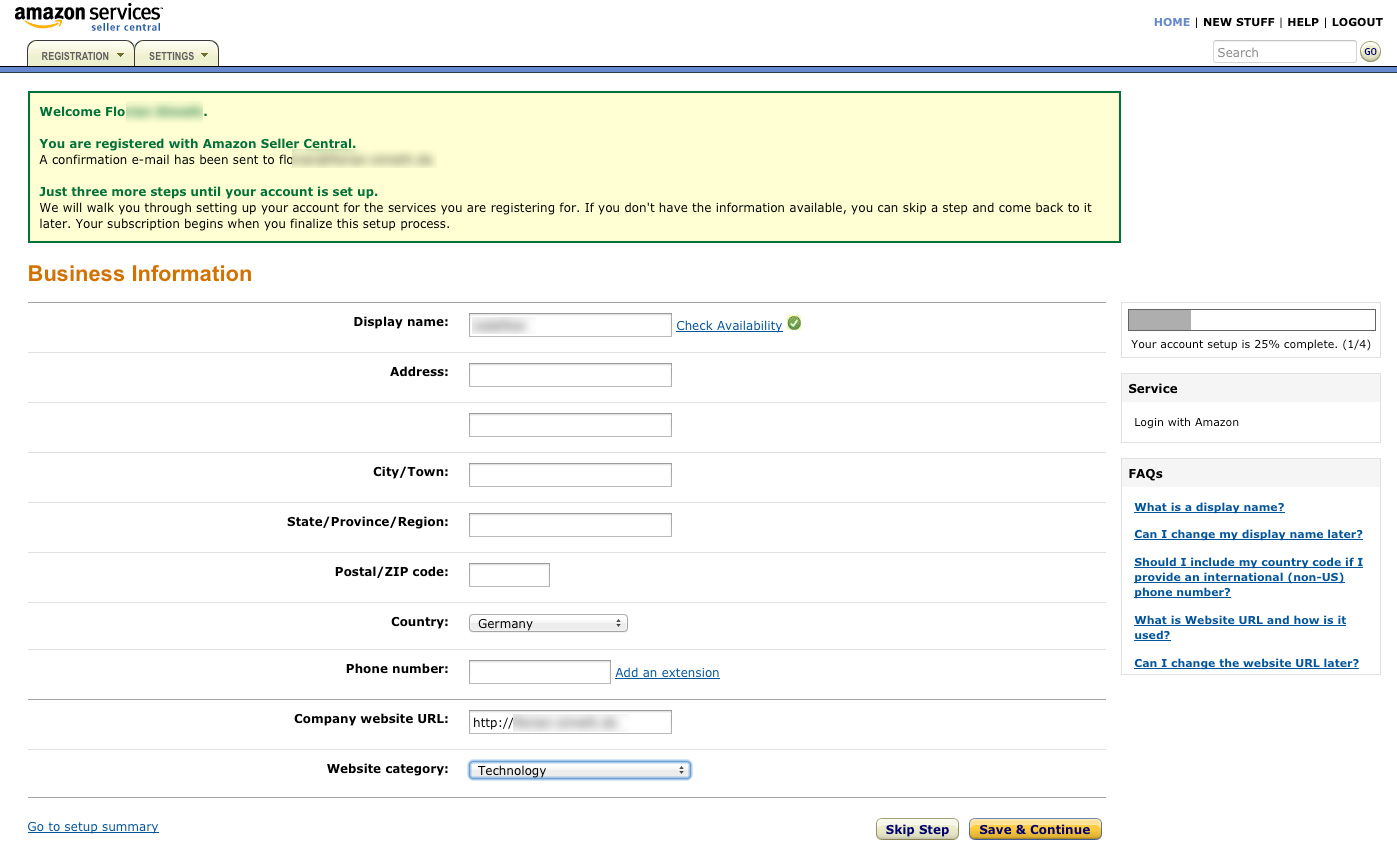Click the green availability checkmark icon

794,323
